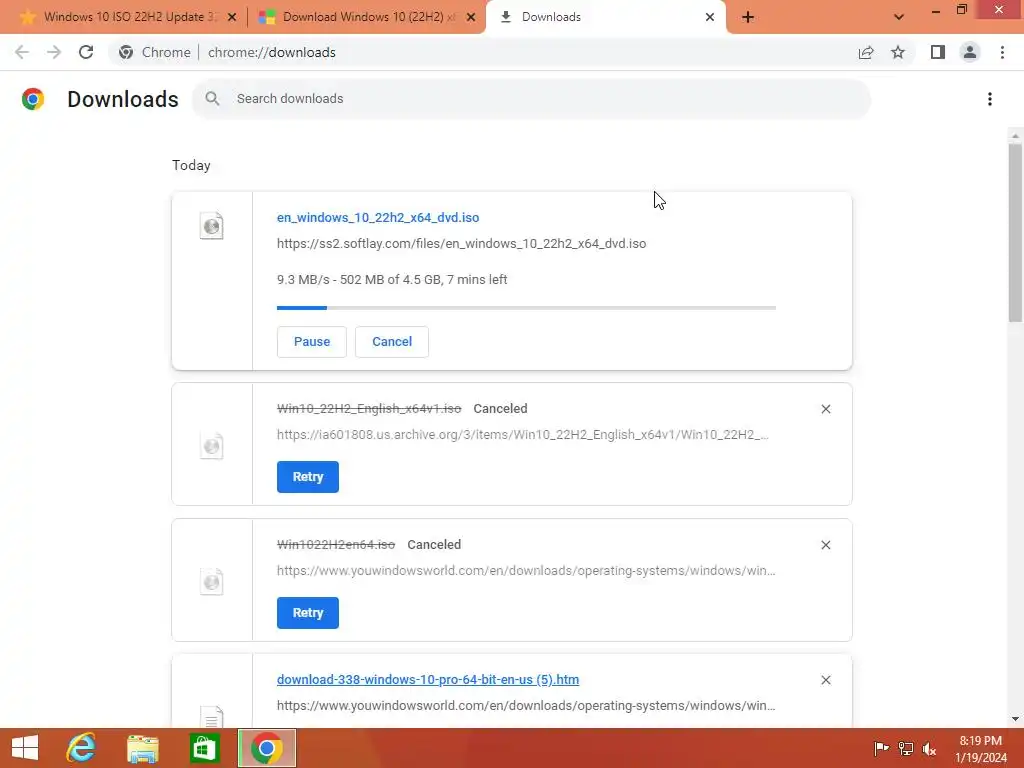Screen dimensions: 1024x768
Task: Open the Action Center flag icon
Action: [881, 748]
